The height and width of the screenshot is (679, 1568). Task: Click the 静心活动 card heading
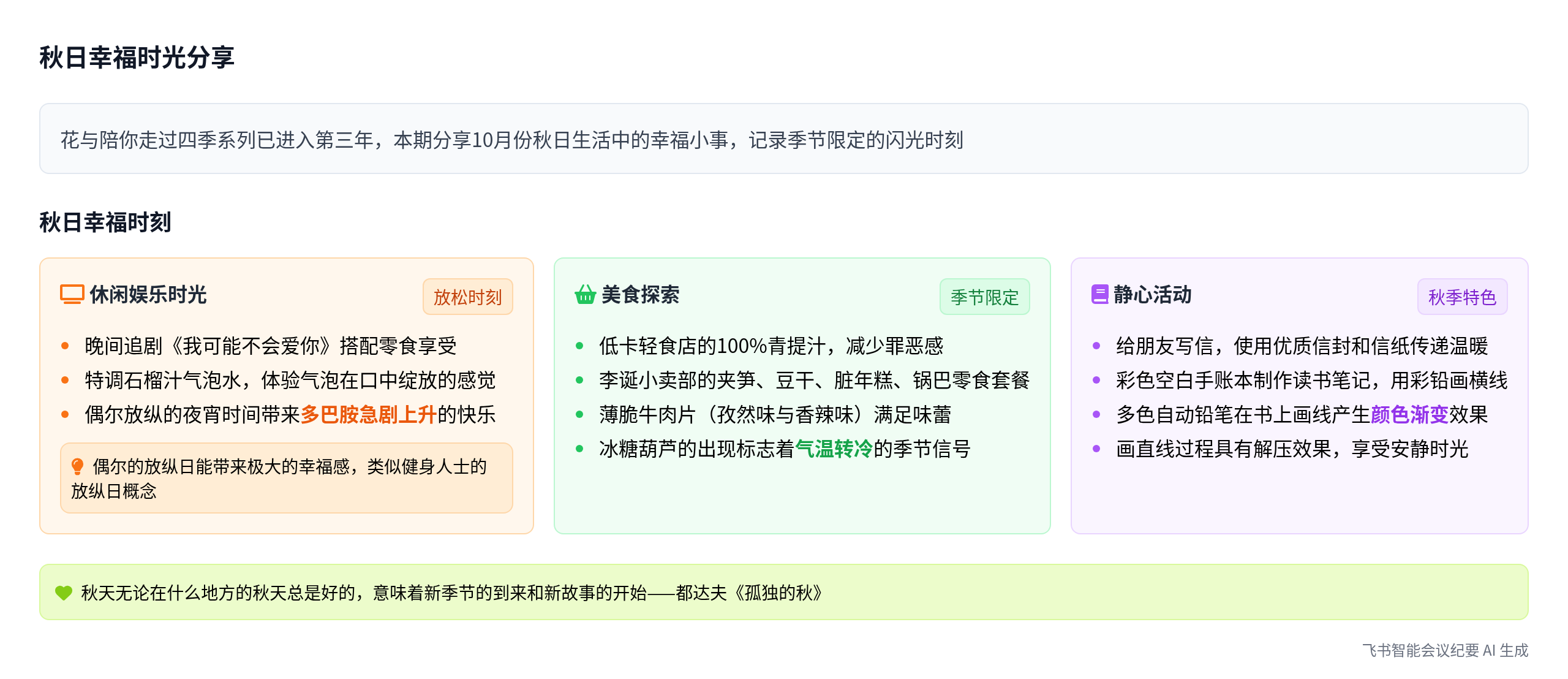pyautogui.click(x=1152, y=295)
